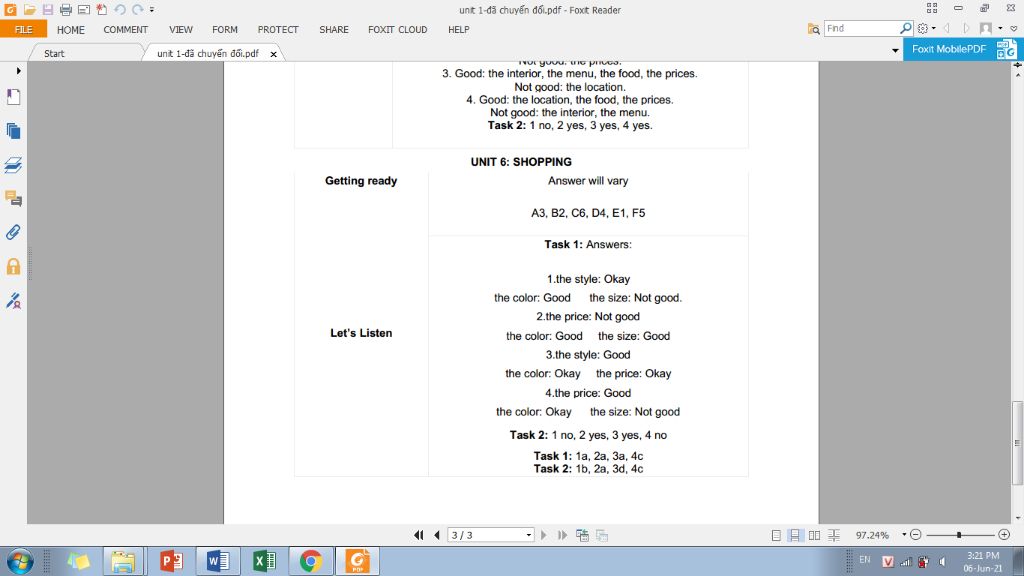Open the 97.24% zoom level dropdown
The width and height of the screenshot is (1024, 576).
click(x=904, y=535)
